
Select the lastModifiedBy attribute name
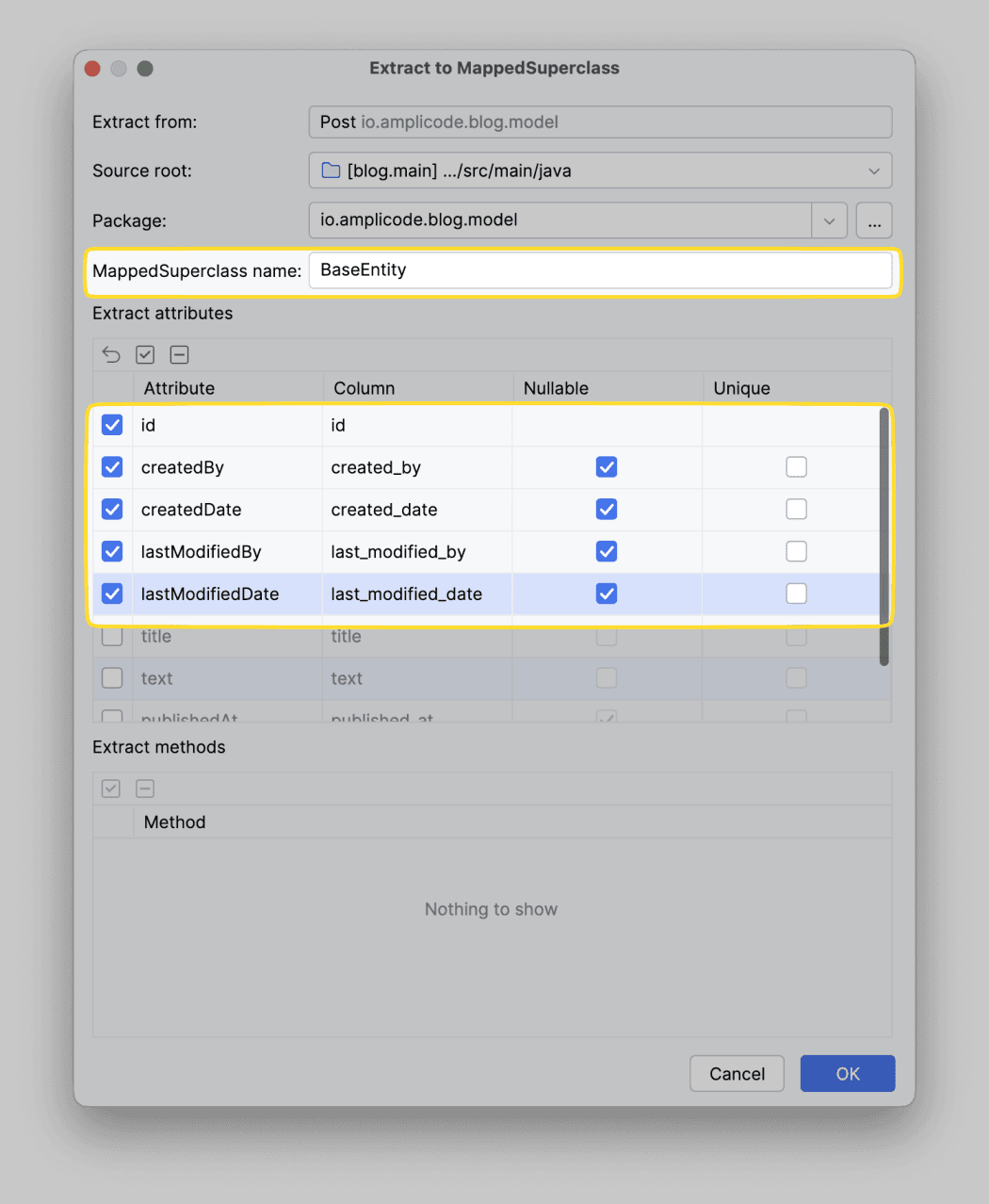click(202, 551)
